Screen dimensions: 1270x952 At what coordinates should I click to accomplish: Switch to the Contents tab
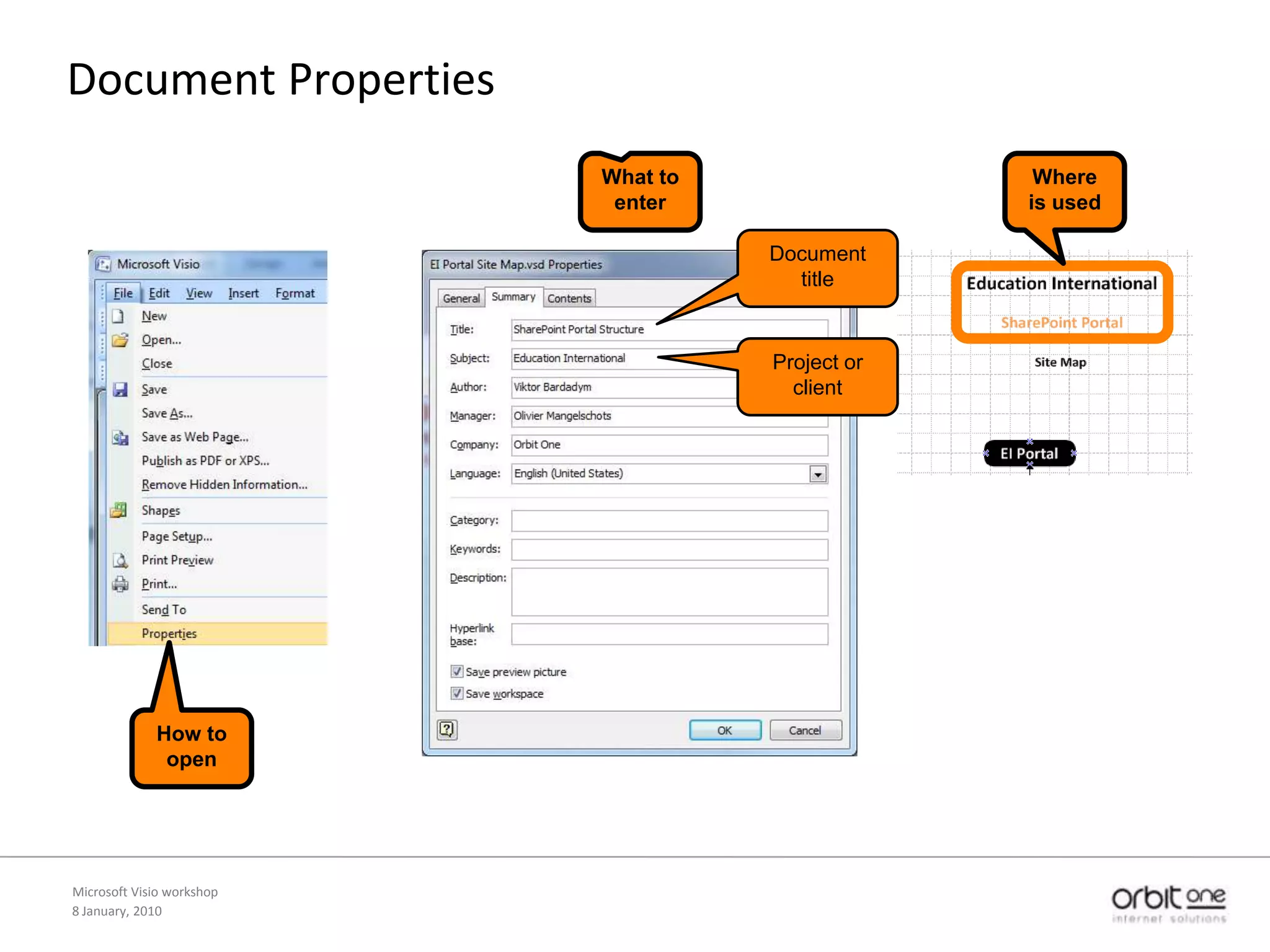click(569, 298)
